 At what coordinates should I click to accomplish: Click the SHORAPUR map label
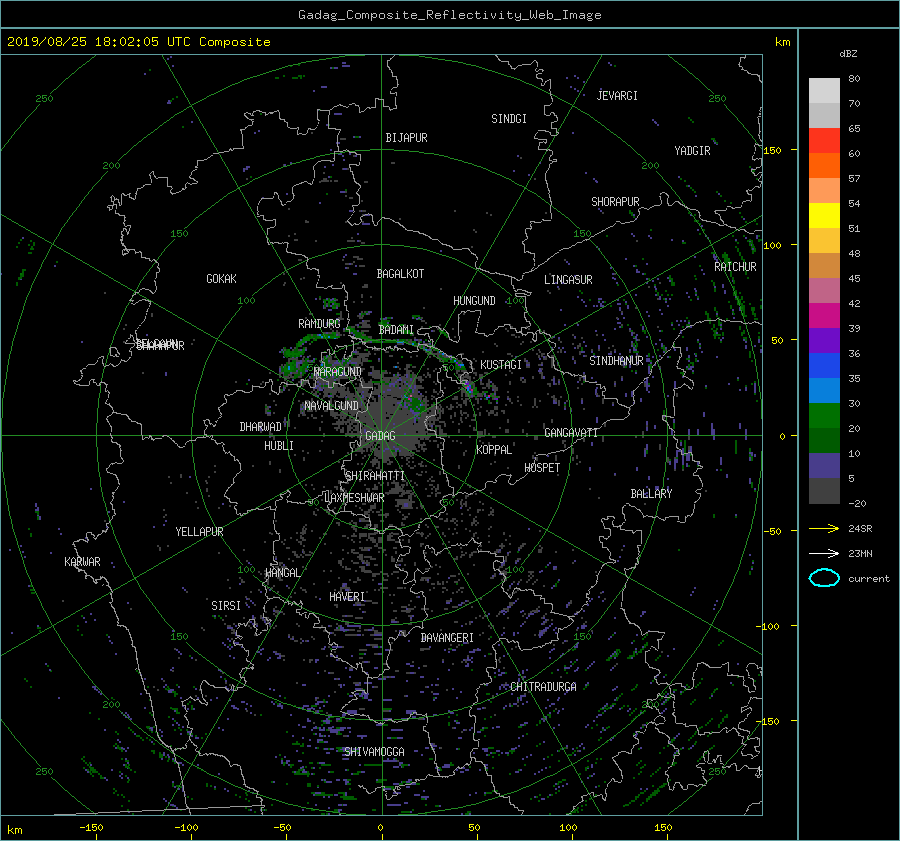(615, 202)
